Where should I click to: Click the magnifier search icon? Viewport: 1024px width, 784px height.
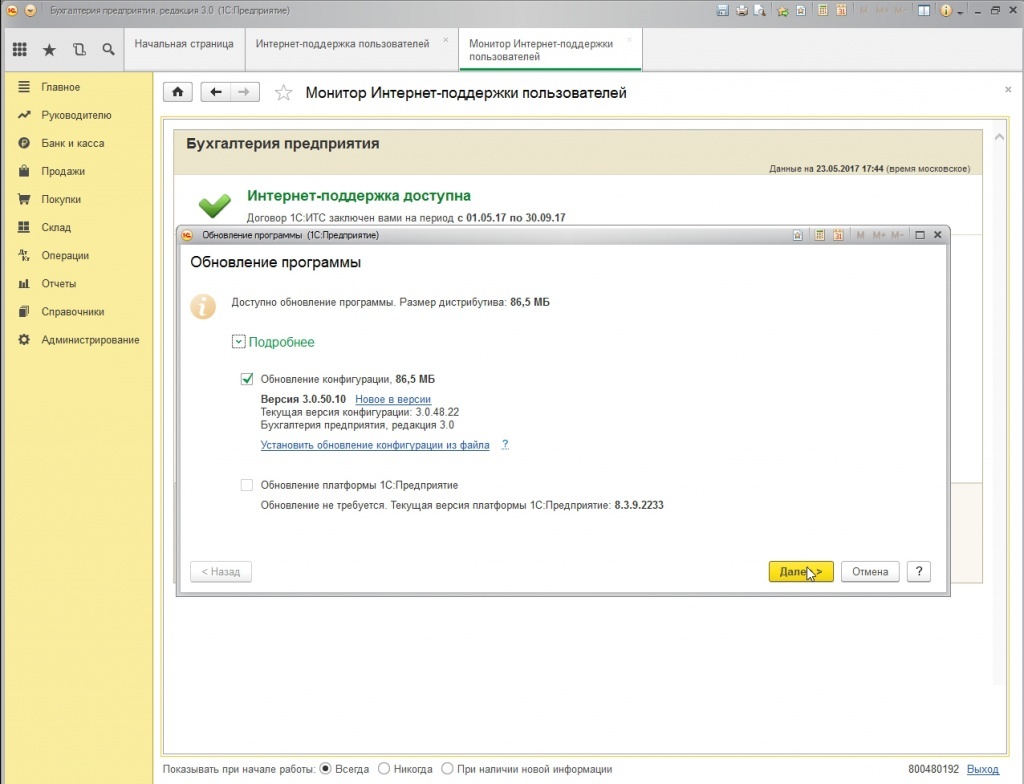click(108, 49)
